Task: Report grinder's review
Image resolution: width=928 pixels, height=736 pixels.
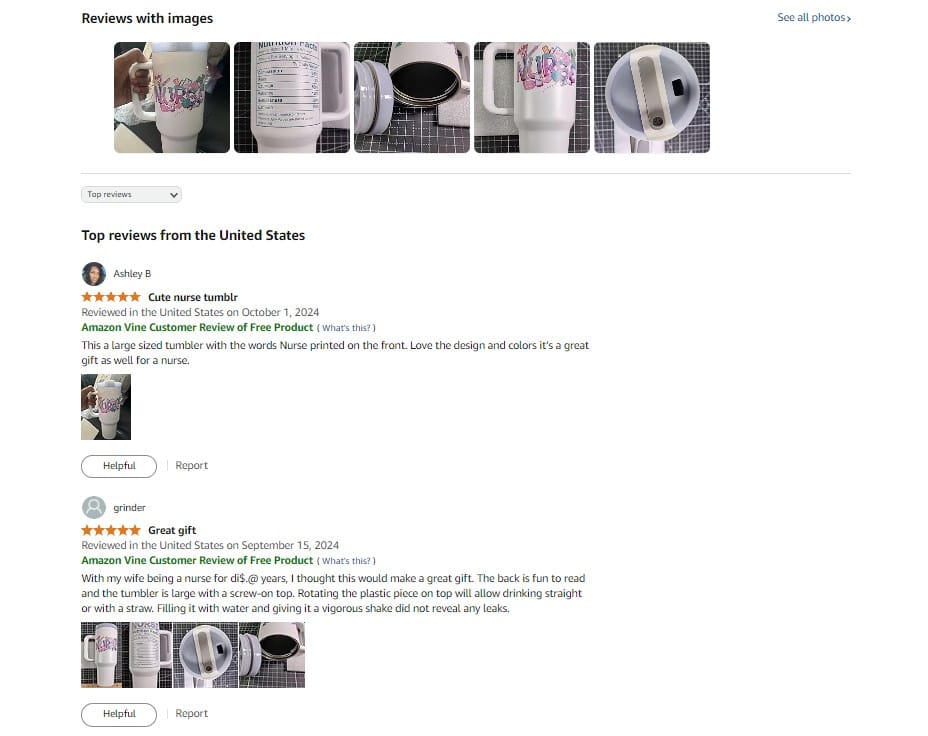Action: (x=191, y=714)
